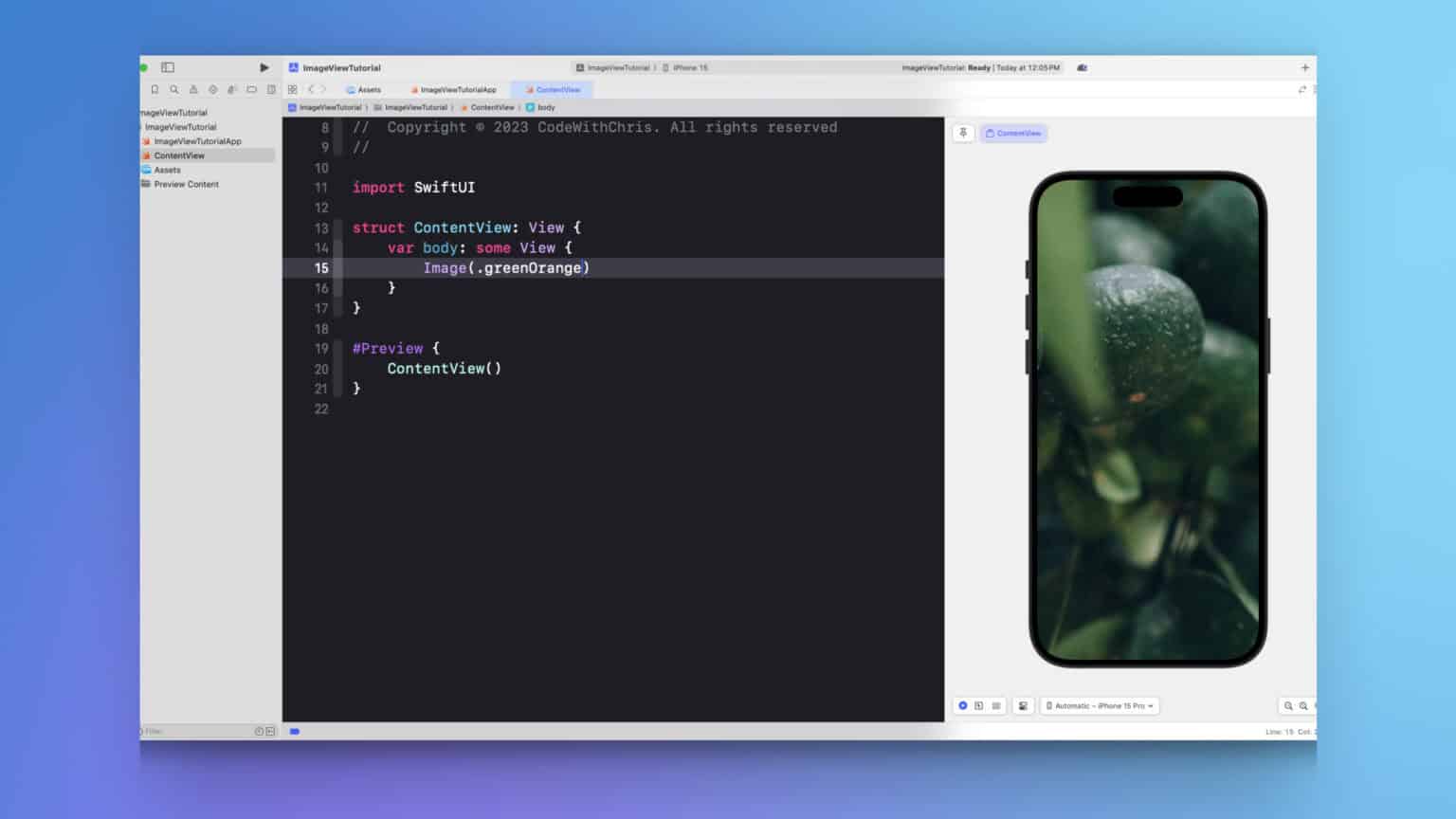The width and height of the screenshot is (1456, 819).
Task: Pin the canvas preview
Action: point(963,133)
